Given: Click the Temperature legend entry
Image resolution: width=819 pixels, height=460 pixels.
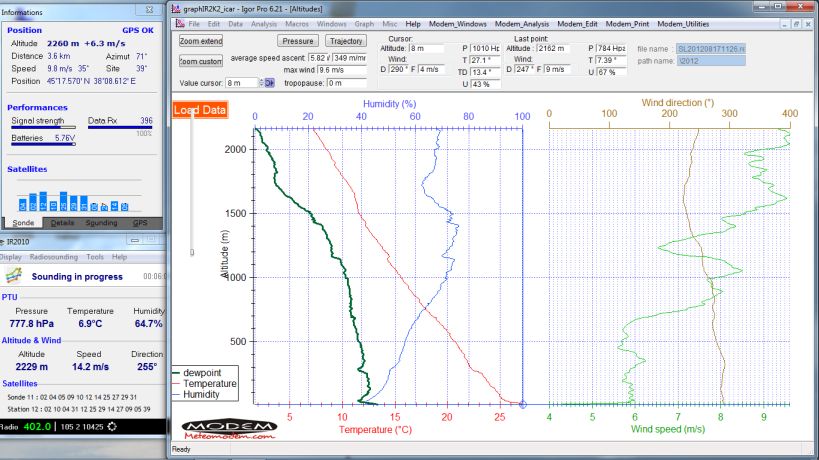Looking at the screenshot, I should (204, 384).
